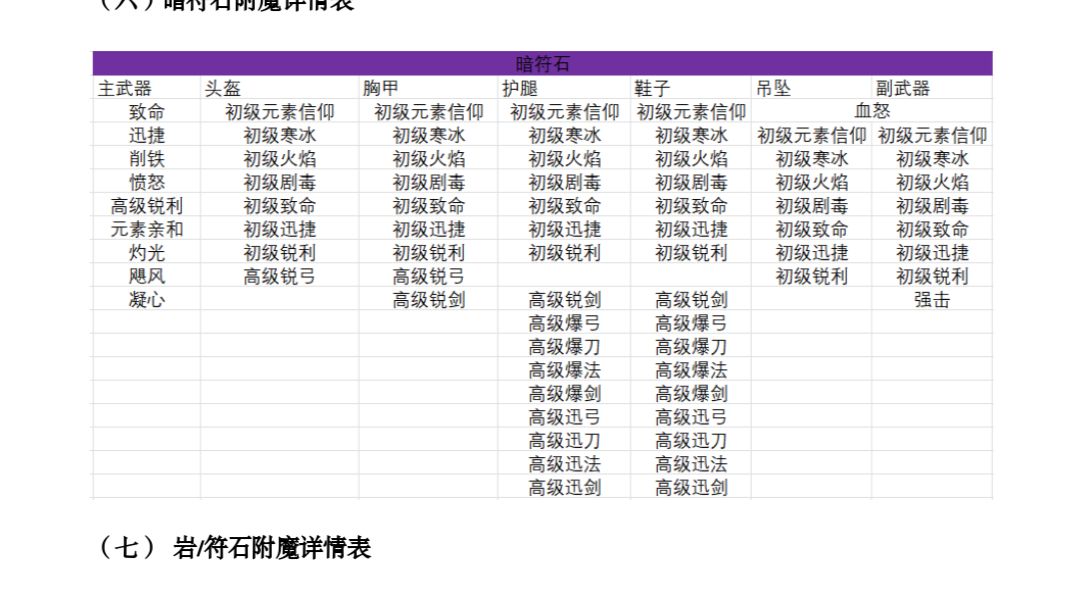Click the 凝心 cell in first column
The width and height of the screenshot is (1080, 606).
(147, 300)
